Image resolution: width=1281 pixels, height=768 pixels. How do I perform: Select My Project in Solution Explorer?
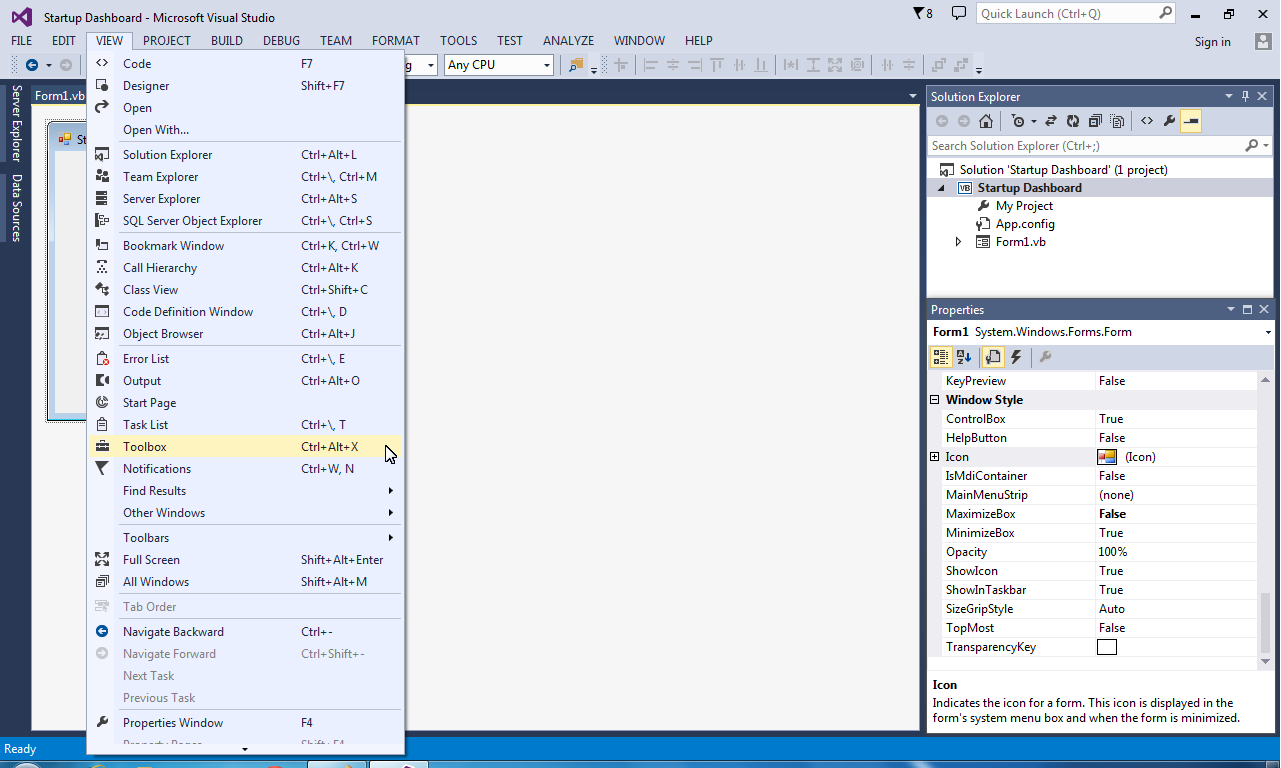point(1024,206)
